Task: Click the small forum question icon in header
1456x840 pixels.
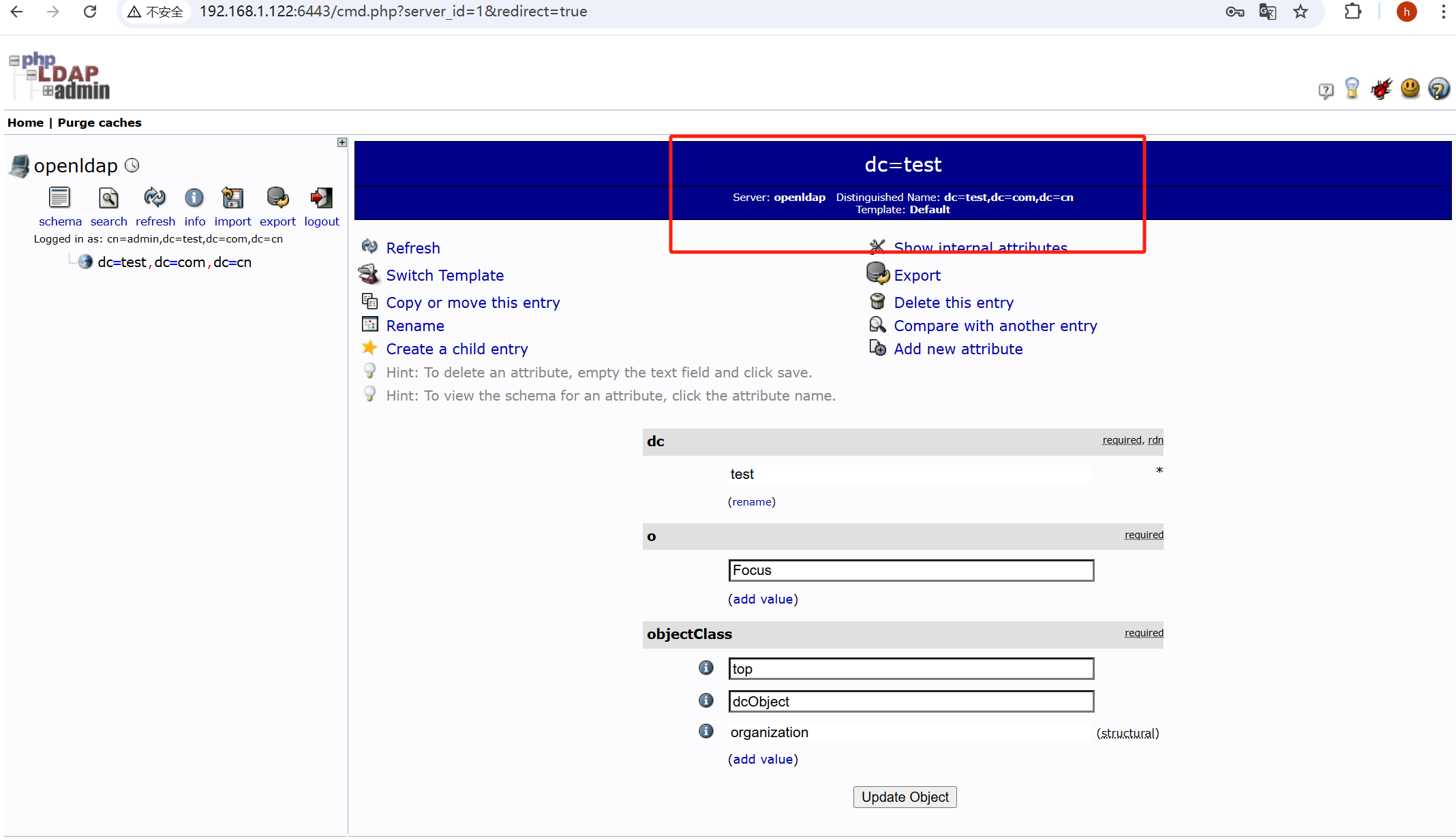Action: coord(1326,91)
